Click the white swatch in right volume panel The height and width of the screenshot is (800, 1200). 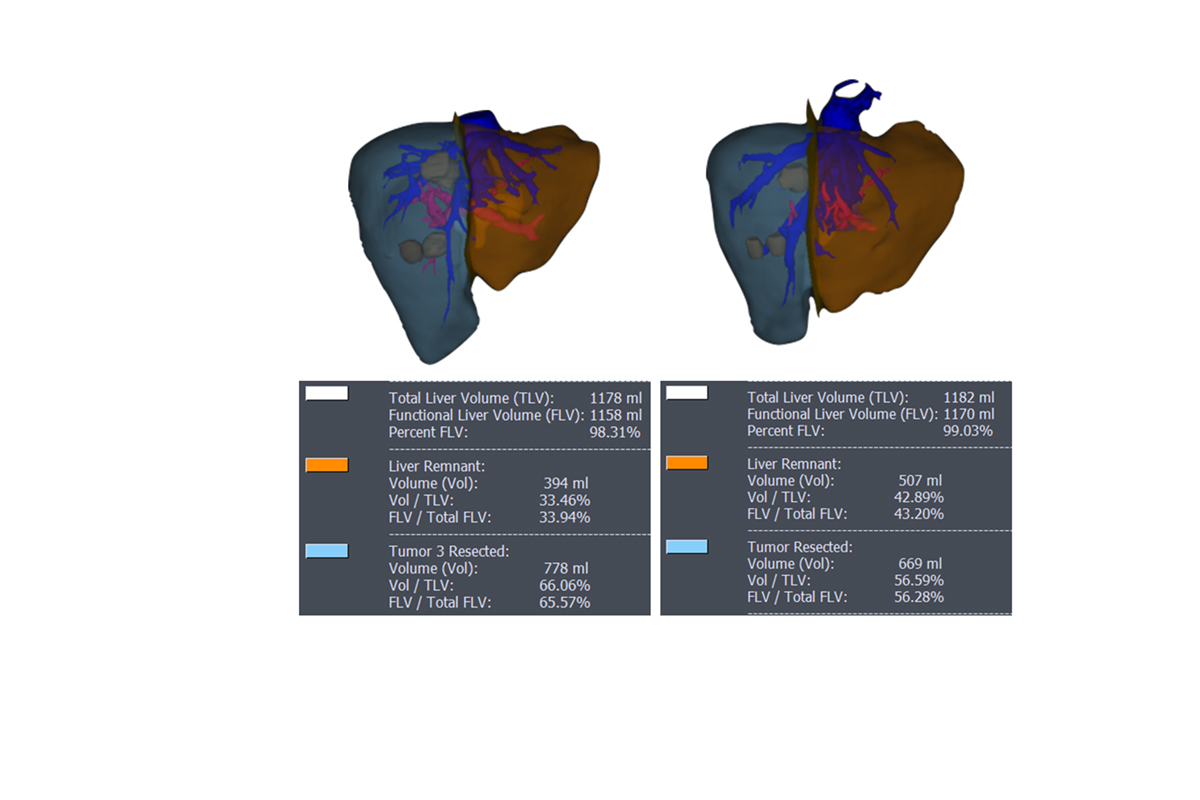coord(686,393)
